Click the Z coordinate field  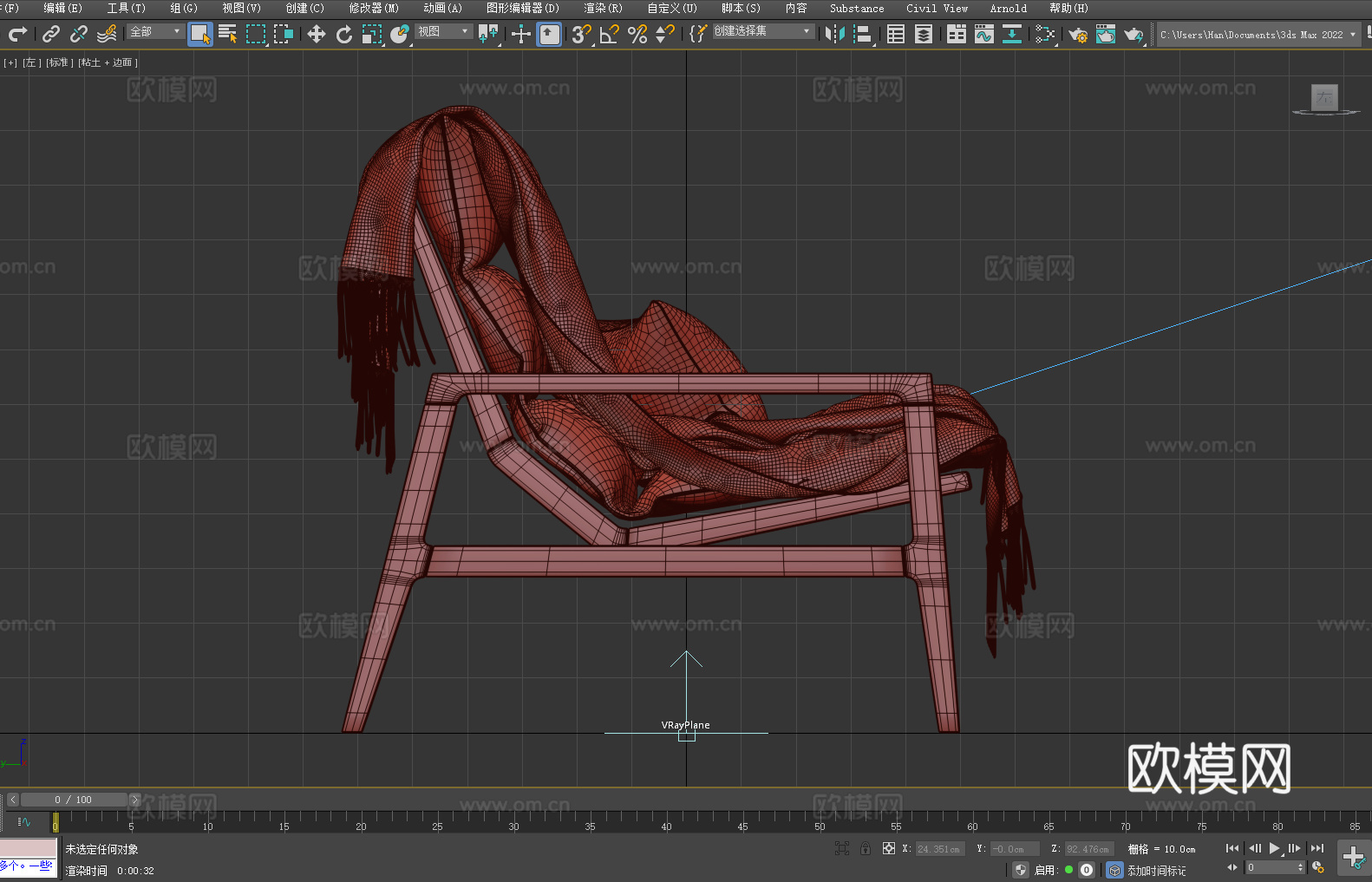(x=1088, y=849)
